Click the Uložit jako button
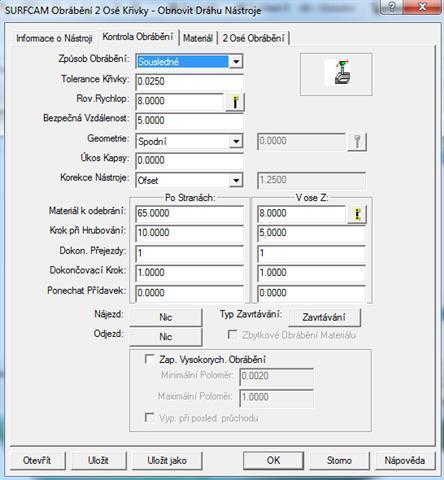Viewport: 444px width, 480px height. (x=167, y=461)
